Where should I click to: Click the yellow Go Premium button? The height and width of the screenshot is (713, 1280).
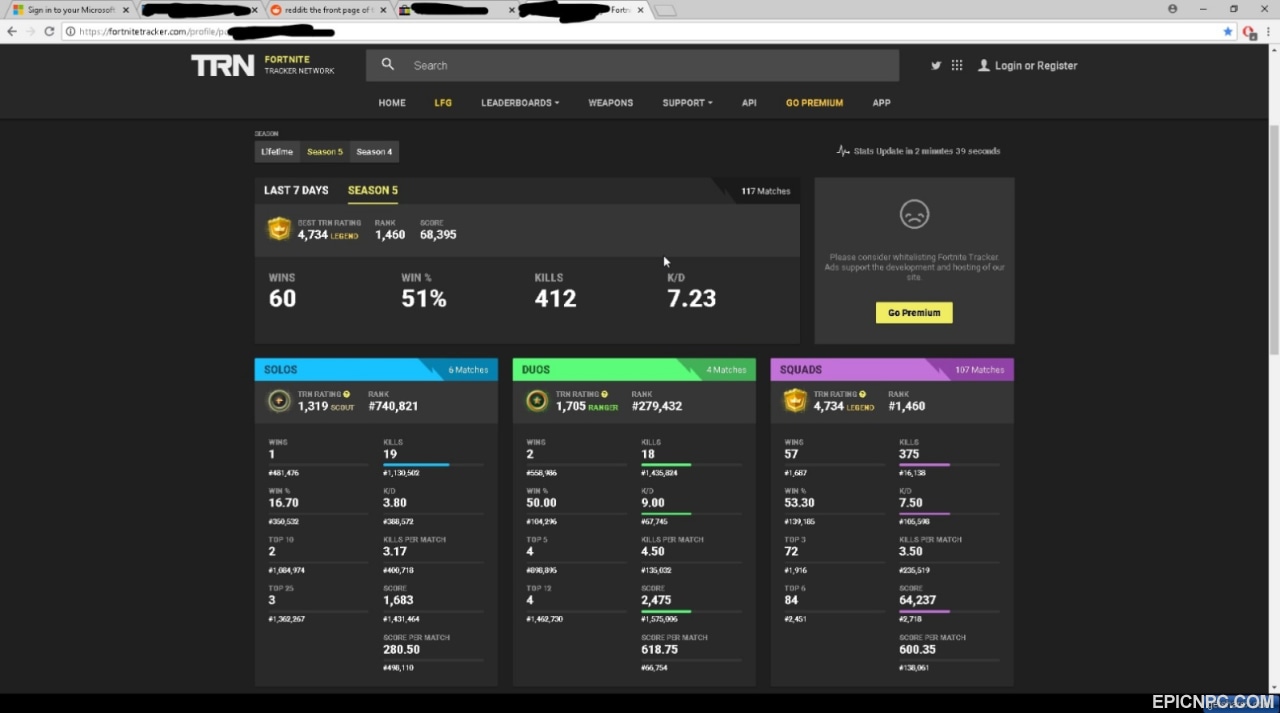(914, 313)
